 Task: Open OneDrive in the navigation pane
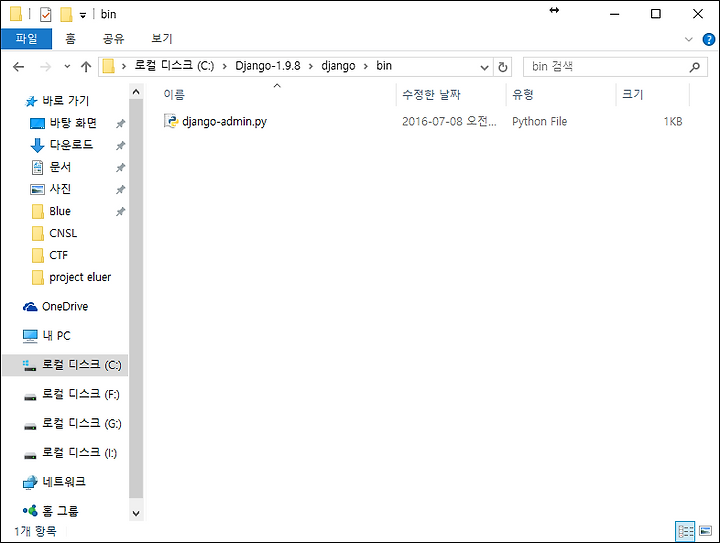(x=65, y=307)
